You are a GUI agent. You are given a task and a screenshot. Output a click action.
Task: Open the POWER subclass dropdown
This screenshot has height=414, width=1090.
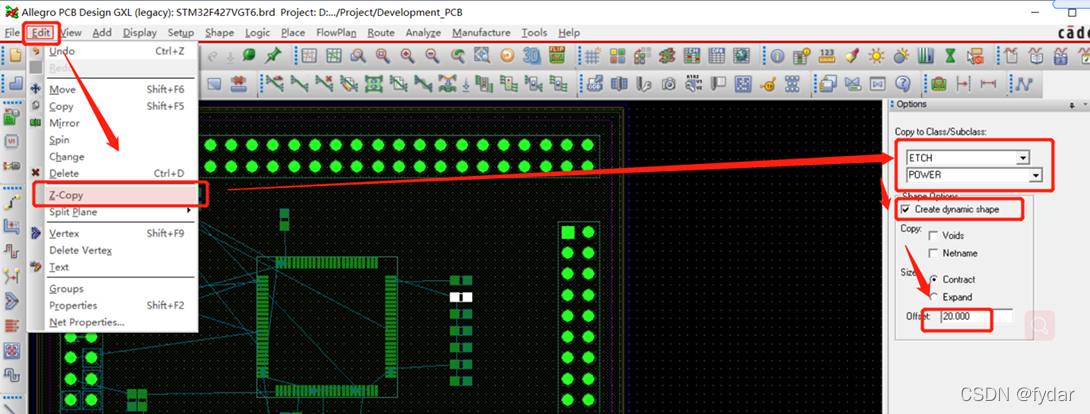[x=1036, y=175]
